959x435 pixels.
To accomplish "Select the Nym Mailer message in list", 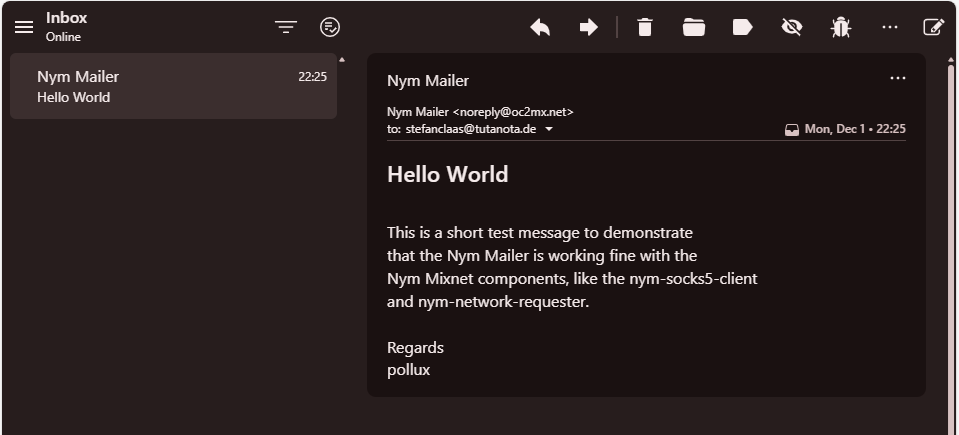I will [x=173, y=86].
